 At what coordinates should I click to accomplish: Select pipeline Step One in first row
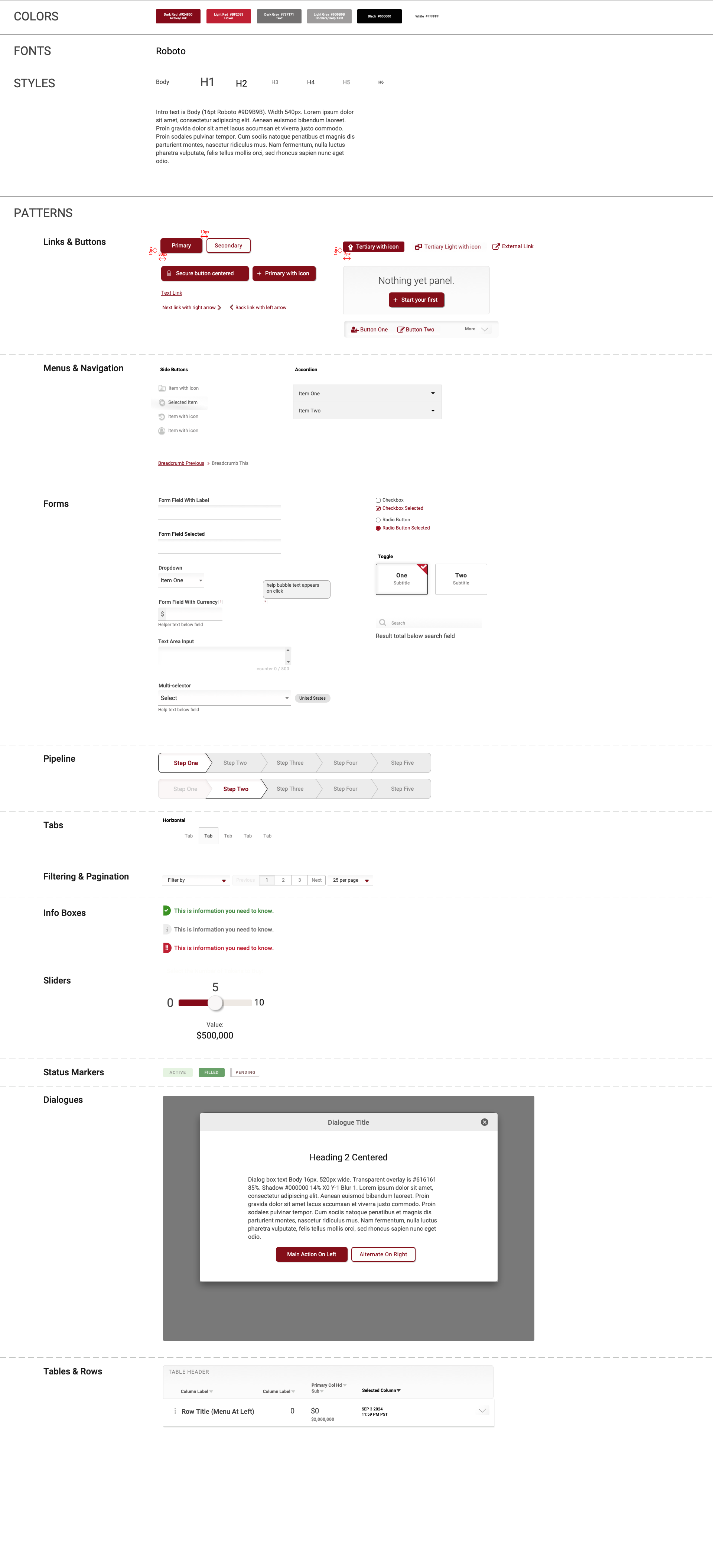186,763
